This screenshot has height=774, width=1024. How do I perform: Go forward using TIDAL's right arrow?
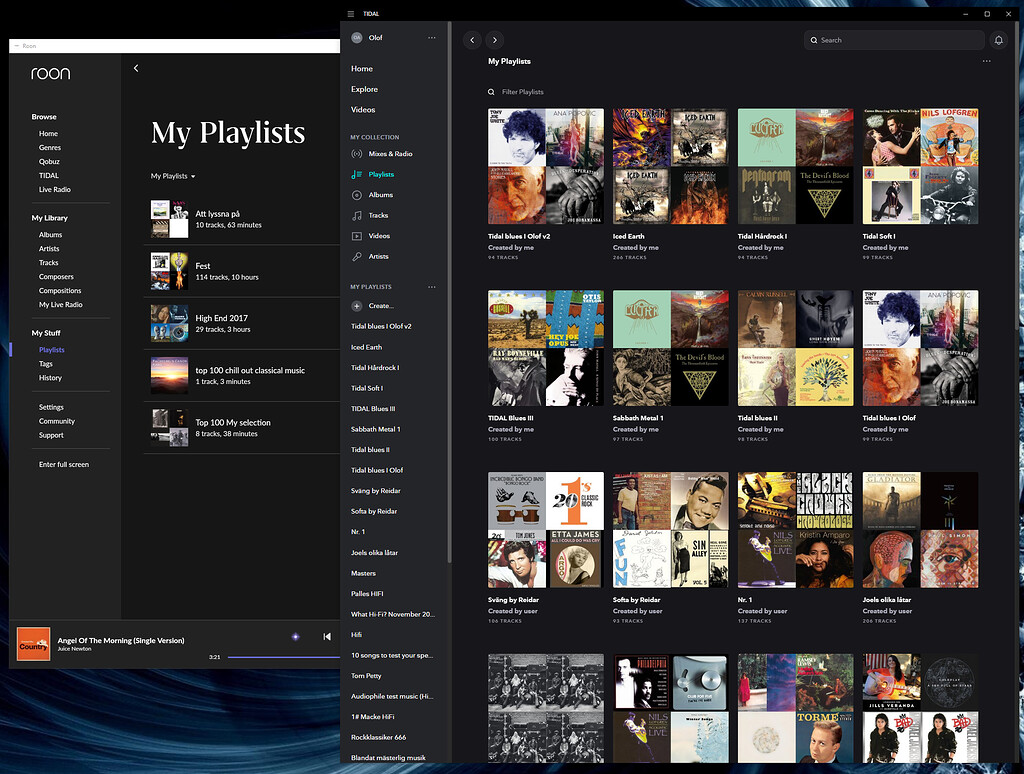click(x=494, y=39)
